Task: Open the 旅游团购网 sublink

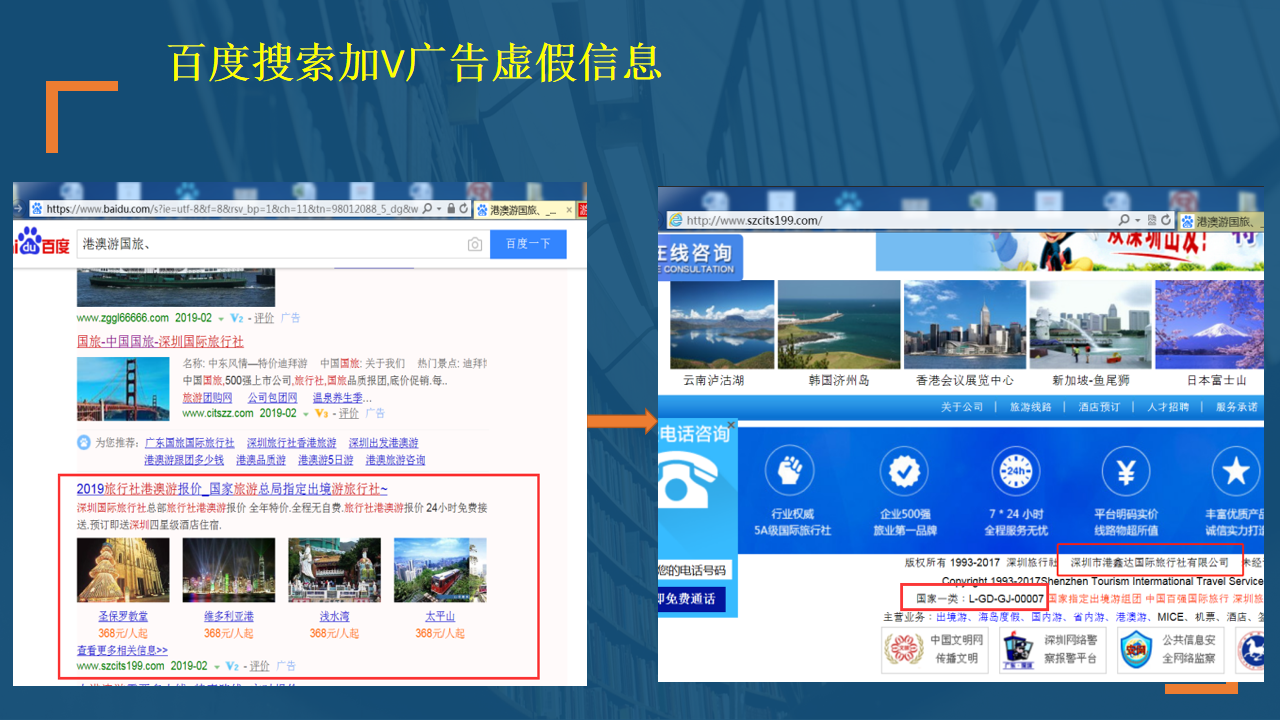Action: tap(207, 398)
